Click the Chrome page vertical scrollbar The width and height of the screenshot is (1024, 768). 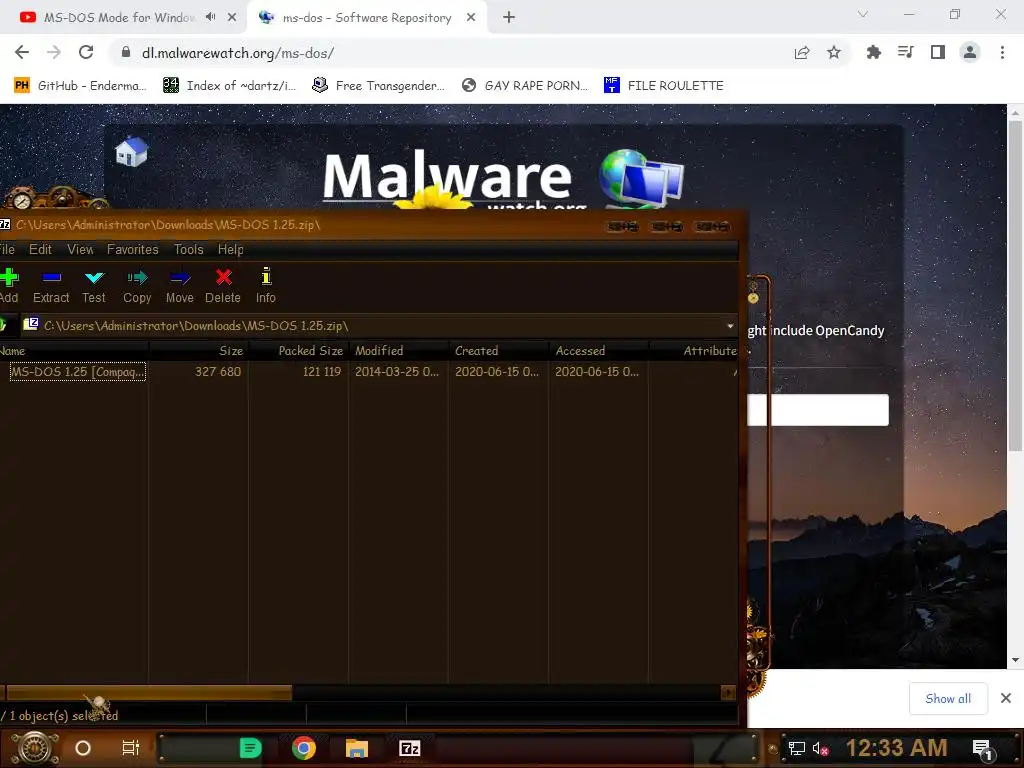(x=1015, y=285)
